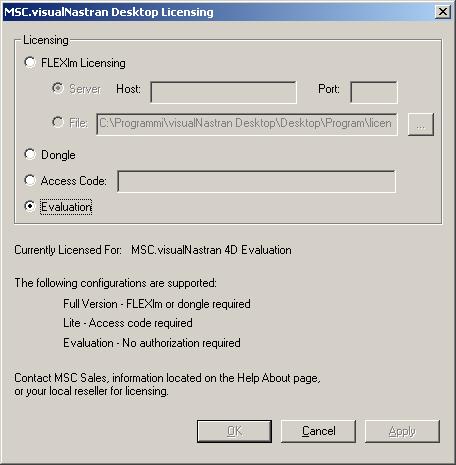Open file browser with the ... button
Screen dimensions: 456x465
pos(421,124)
